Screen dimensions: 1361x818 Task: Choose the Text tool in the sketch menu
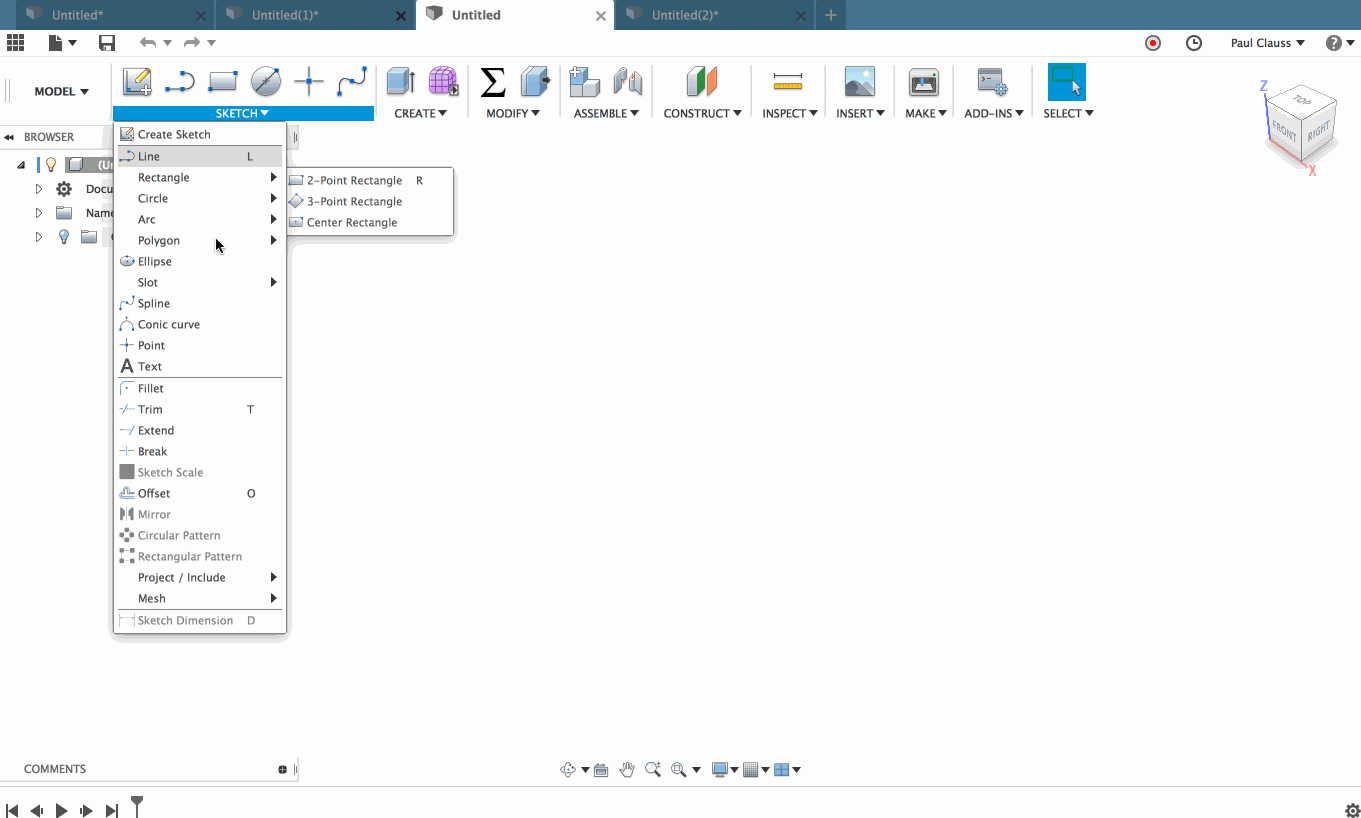[149, 366]
